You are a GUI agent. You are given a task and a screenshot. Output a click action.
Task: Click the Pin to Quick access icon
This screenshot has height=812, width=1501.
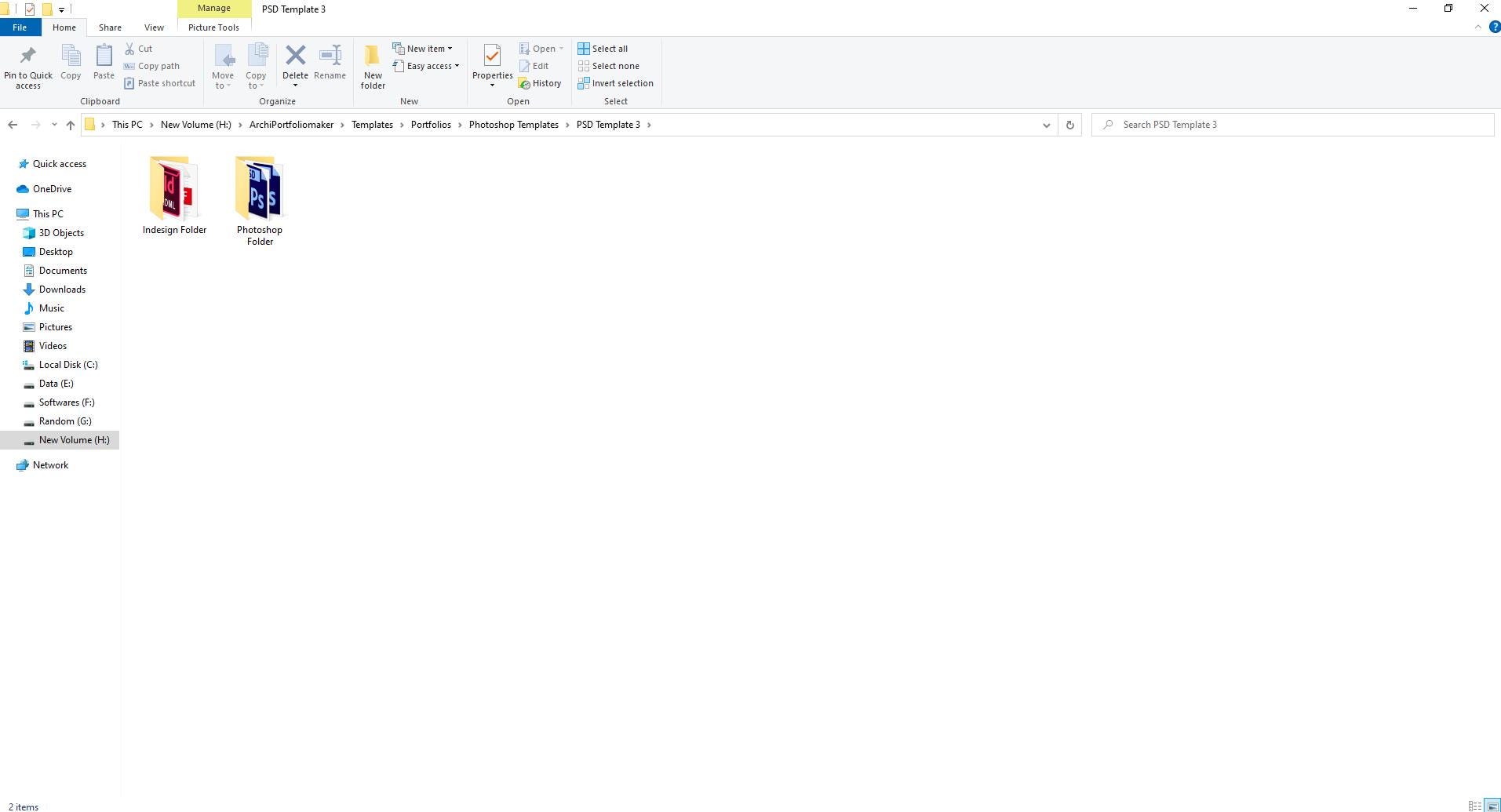pos(28,56)
